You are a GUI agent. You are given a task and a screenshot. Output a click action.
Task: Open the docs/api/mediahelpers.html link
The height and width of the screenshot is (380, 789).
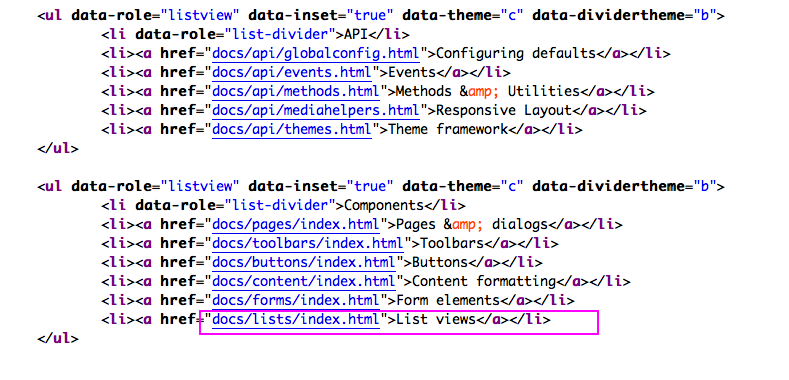[x=316, y=110]
